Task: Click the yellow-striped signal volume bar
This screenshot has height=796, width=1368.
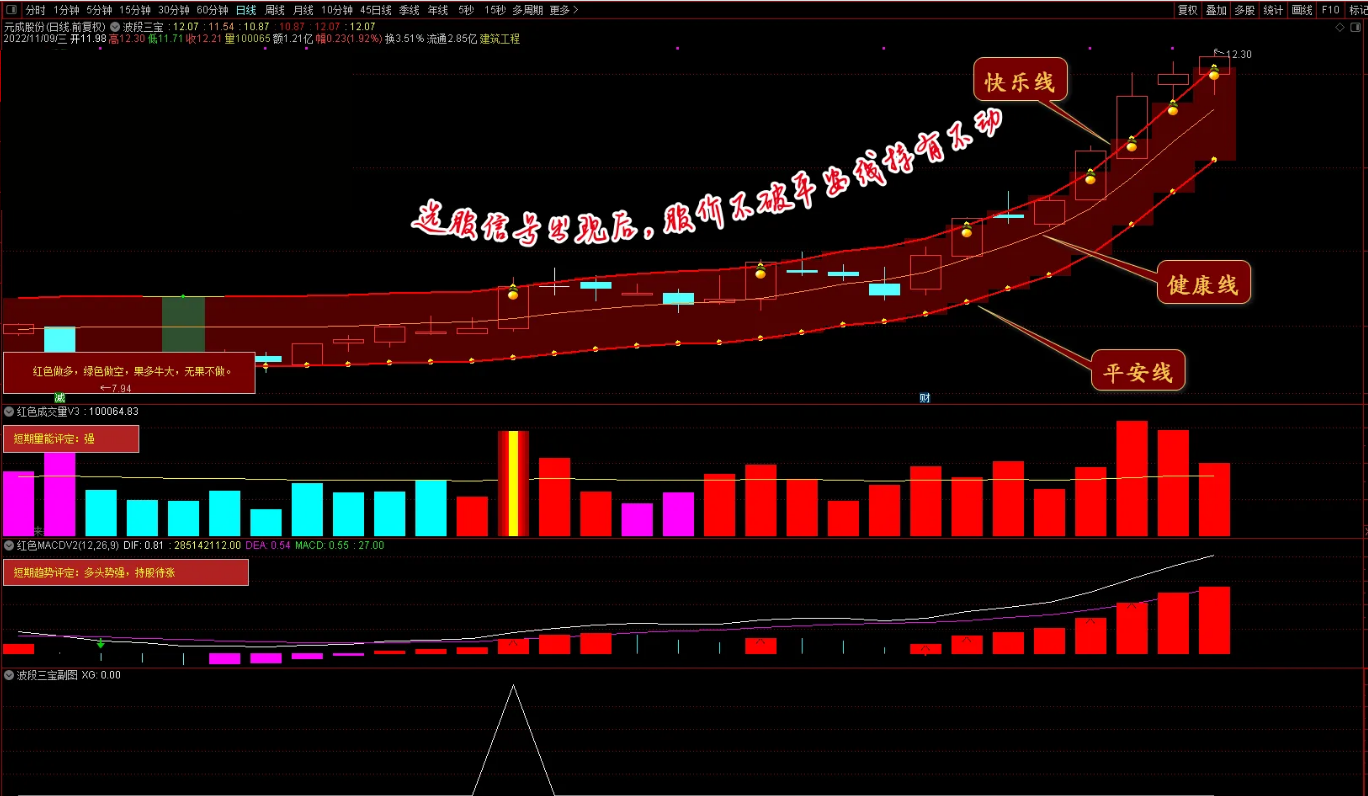Action: [x=513, y=483]
